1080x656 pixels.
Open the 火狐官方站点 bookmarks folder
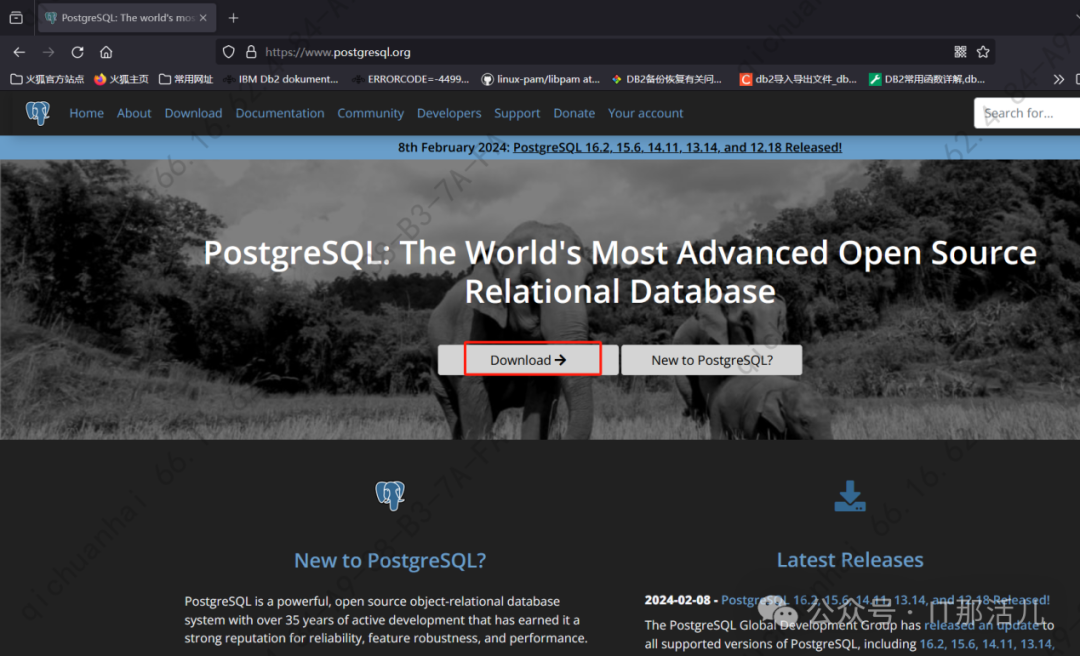tap(47, 79)
